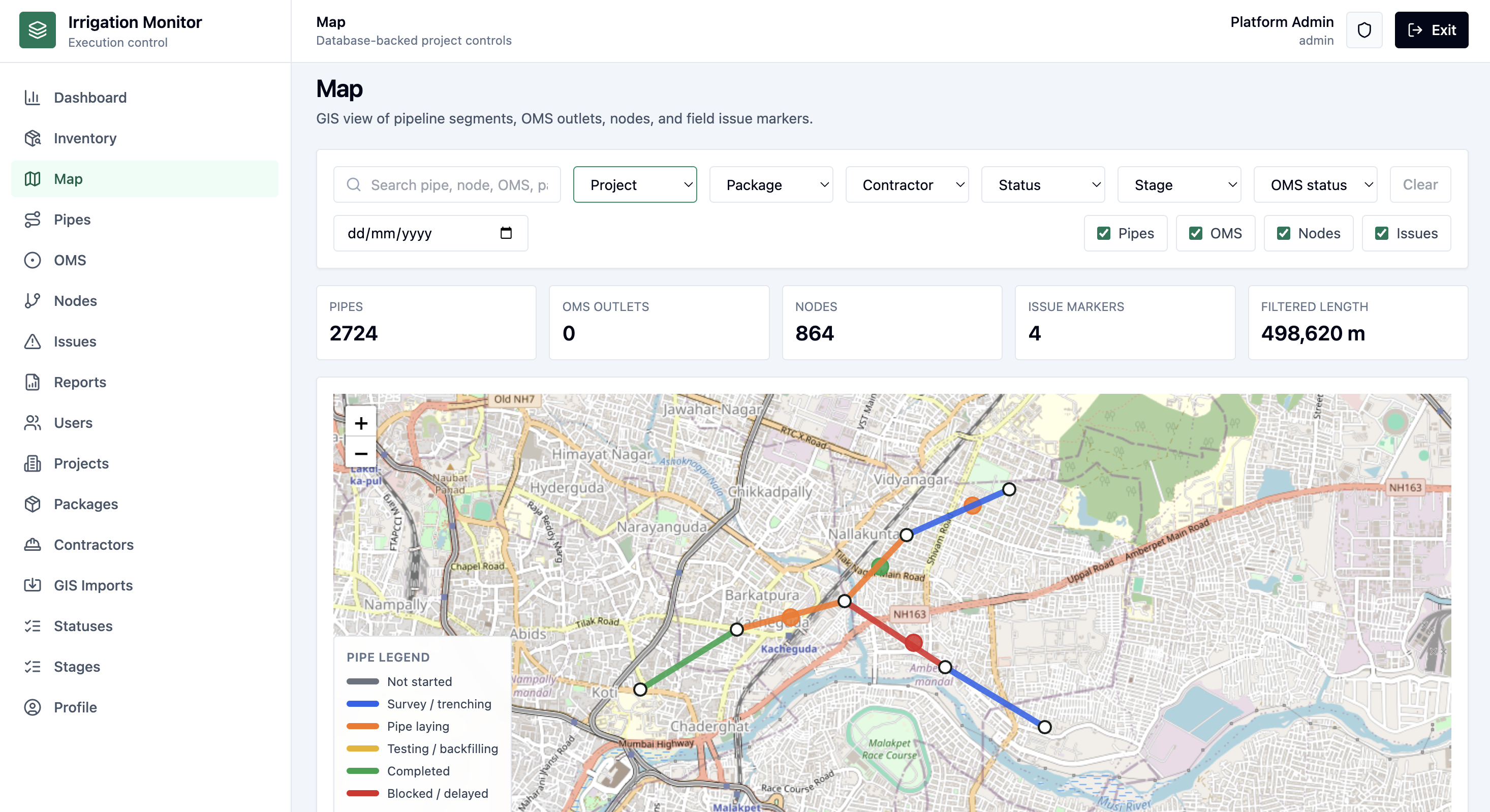Zoom out the map with minus button

click(x=361, y=453)
